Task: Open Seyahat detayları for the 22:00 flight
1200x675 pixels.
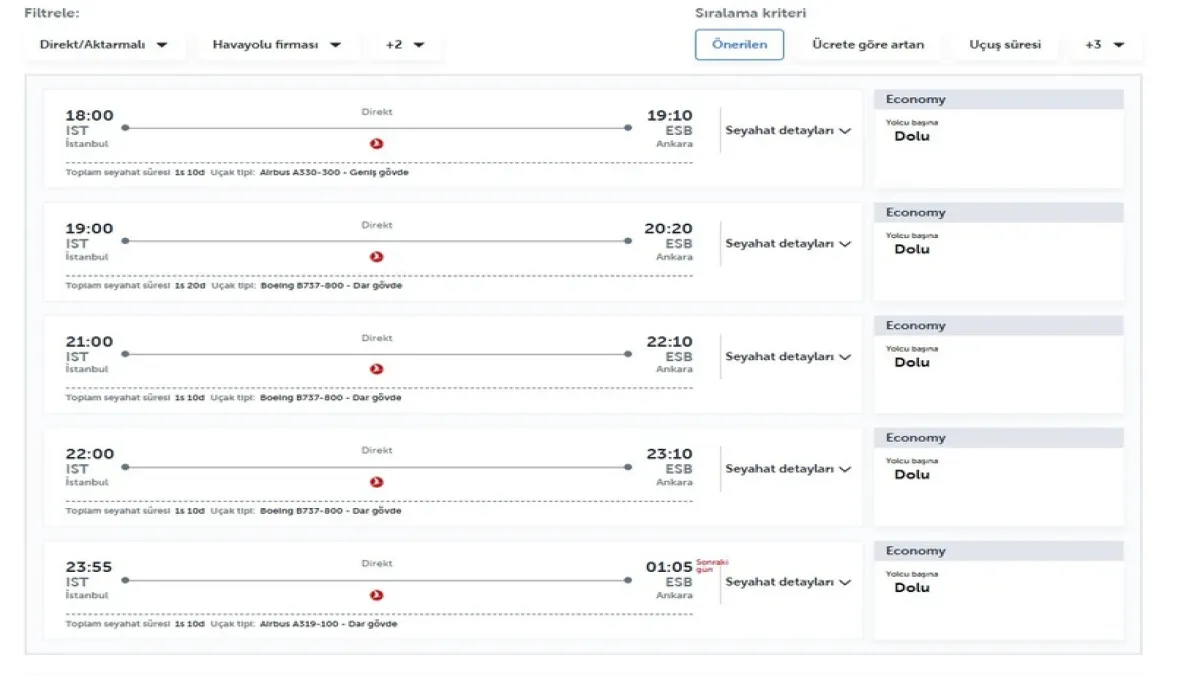Action: point(788,469)
